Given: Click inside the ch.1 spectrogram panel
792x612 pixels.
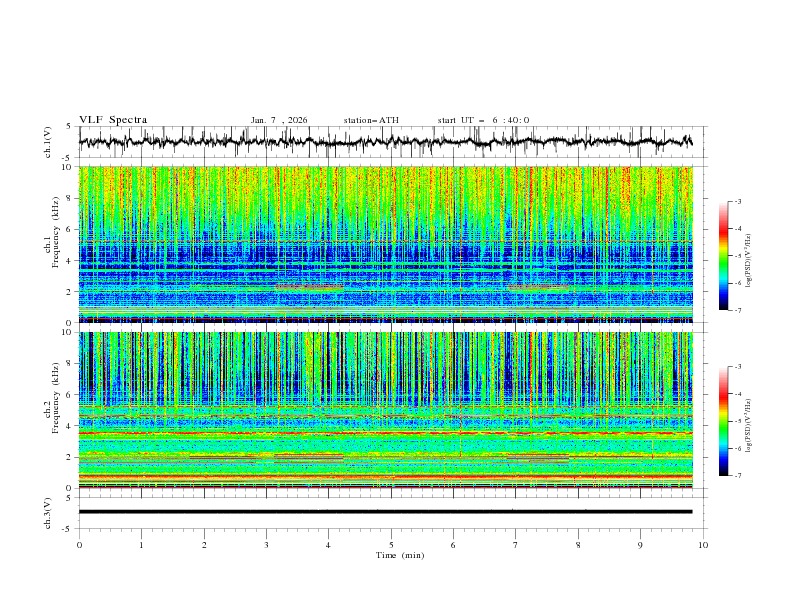Looking at the screenshot, I should pos(385,244).
